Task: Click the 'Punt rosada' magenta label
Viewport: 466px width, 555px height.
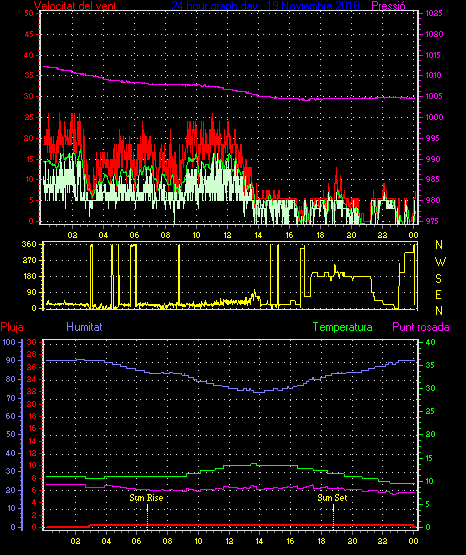Action: coord(421,327)
